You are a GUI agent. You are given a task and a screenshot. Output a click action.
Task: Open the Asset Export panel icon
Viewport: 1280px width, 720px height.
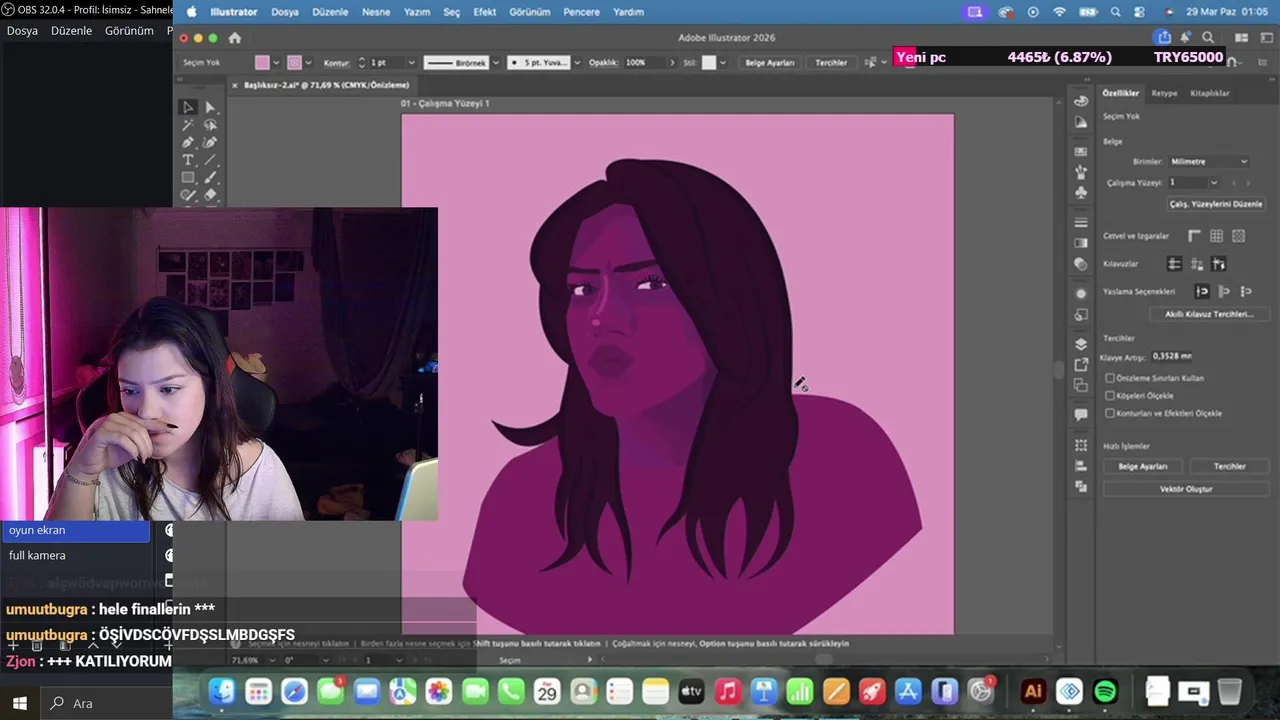pos(1081,365)
